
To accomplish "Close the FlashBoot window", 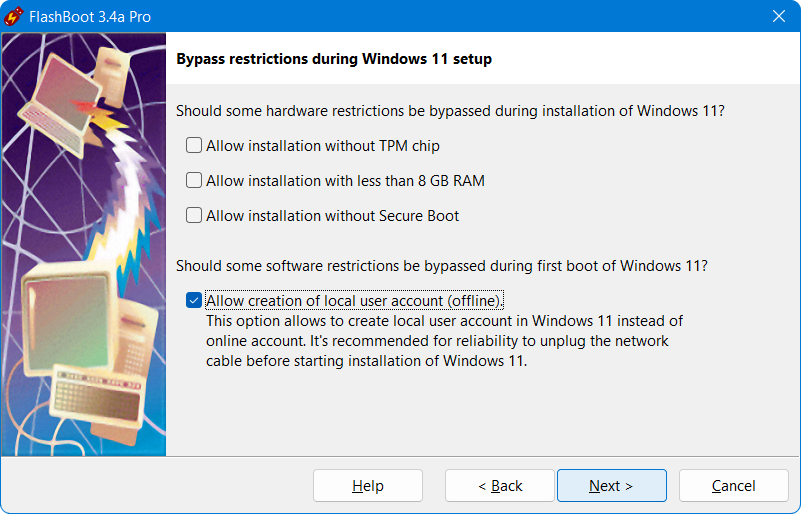I will click(x=778, y=16).
